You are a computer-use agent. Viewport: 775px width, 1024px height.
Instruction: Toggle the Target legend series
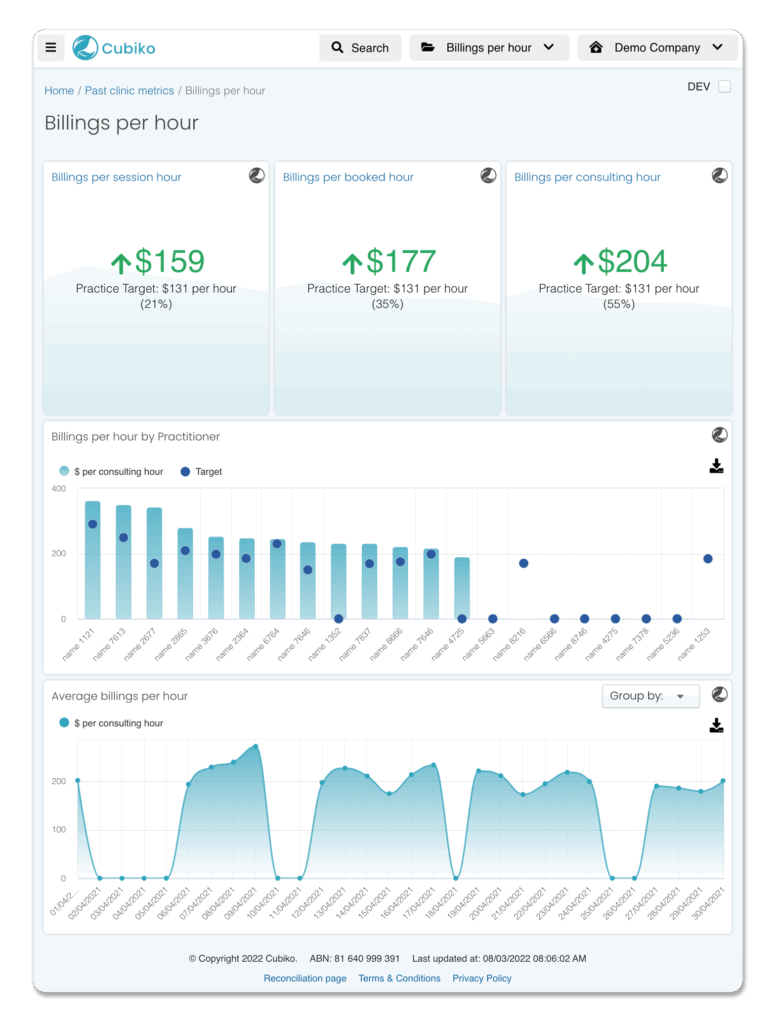click(x=201, y=472)
